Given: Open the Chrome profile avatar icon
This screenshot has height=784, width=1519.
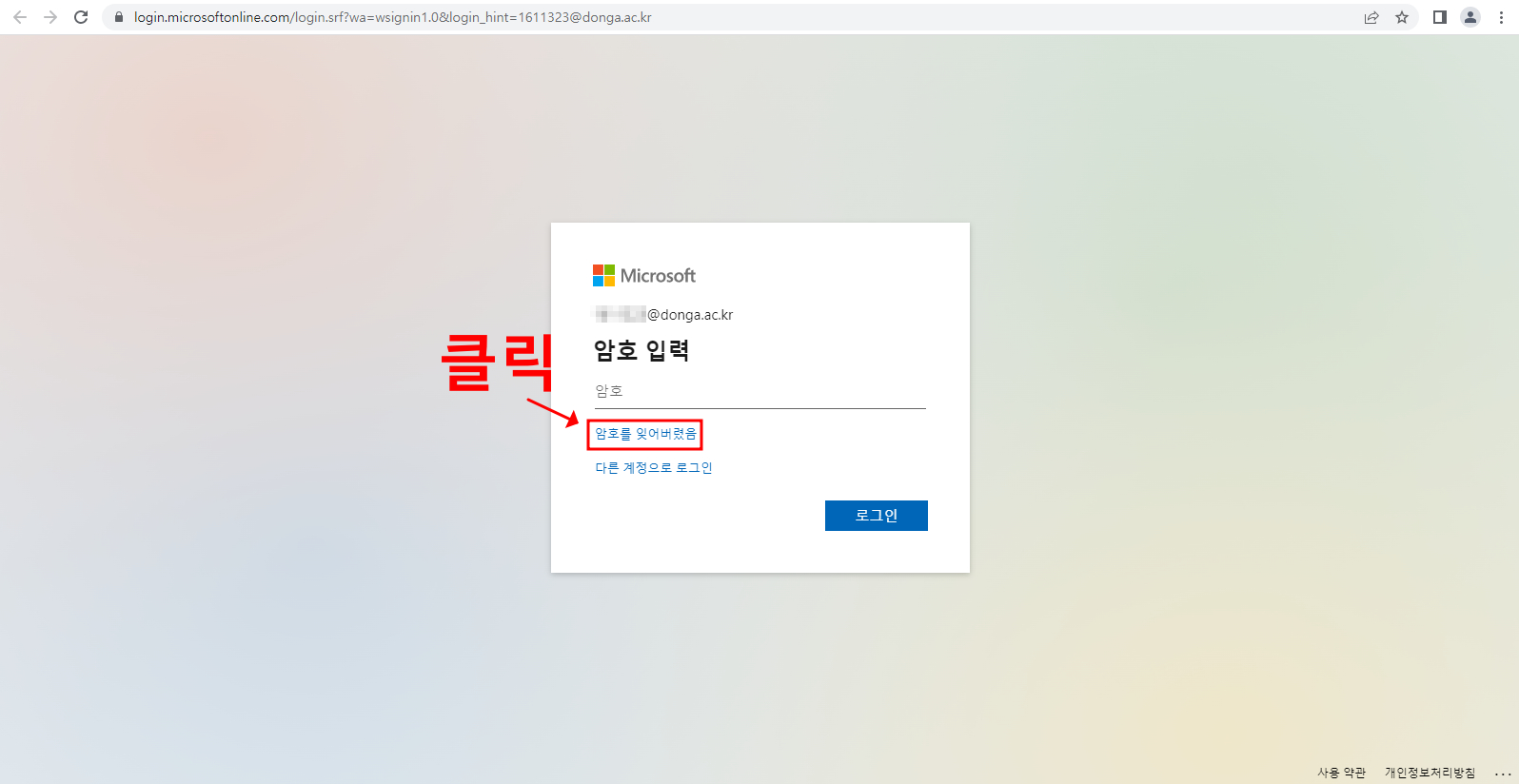Looking at the screenshot, I should pyautogui.click(x=1470, y=17).
